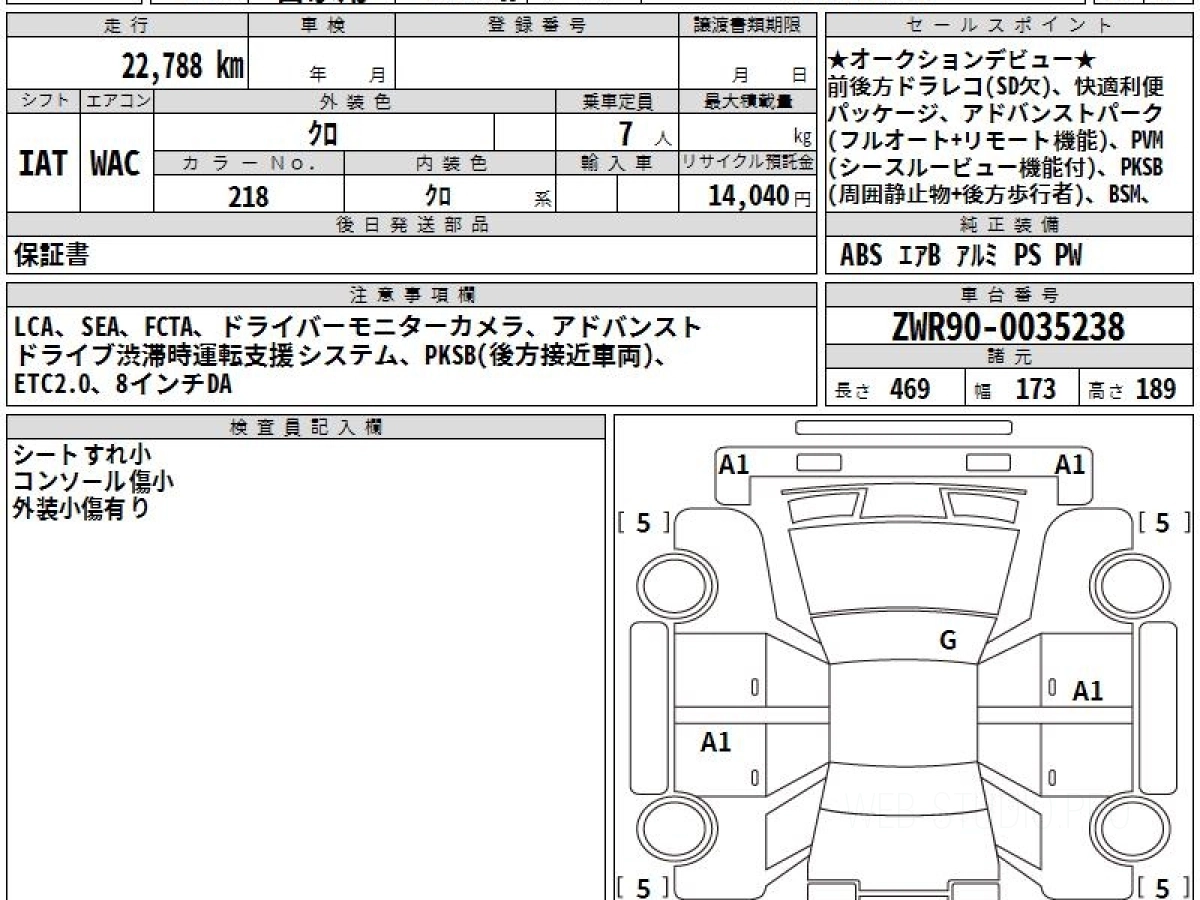Select the recycle deposit 14,040円
The height and width of the screenshot is (900, 1200).
[x=760, y=196]
